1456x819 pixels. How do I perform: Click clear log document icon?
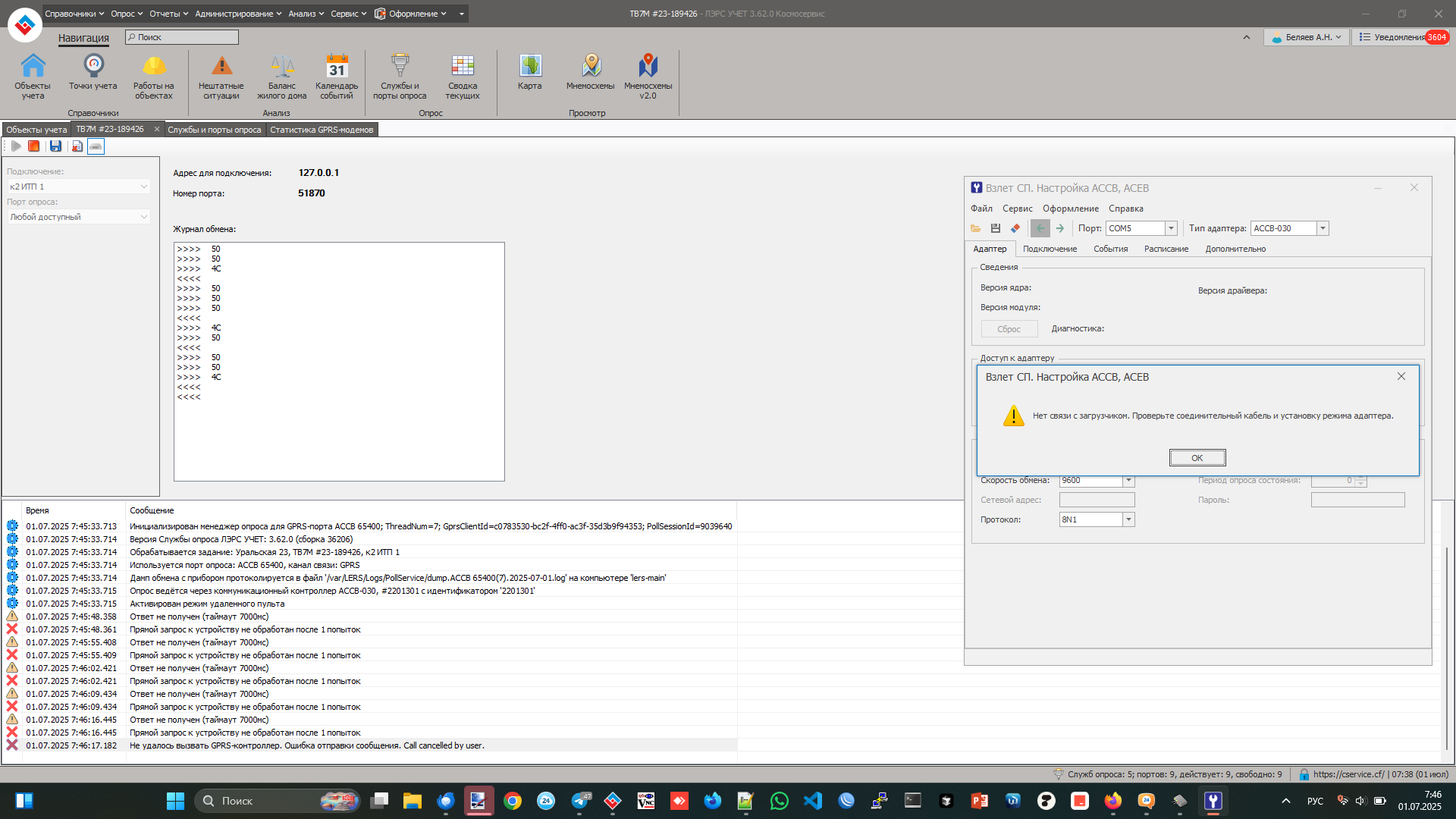[77, 146]
